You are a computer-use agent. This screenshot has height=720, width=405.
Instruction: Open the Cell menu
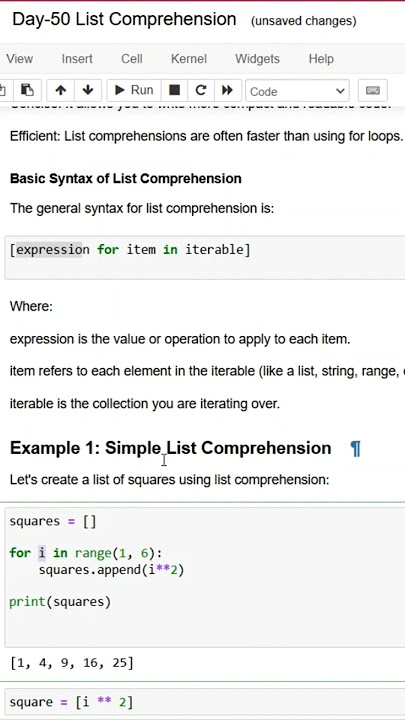pos(132,59)
